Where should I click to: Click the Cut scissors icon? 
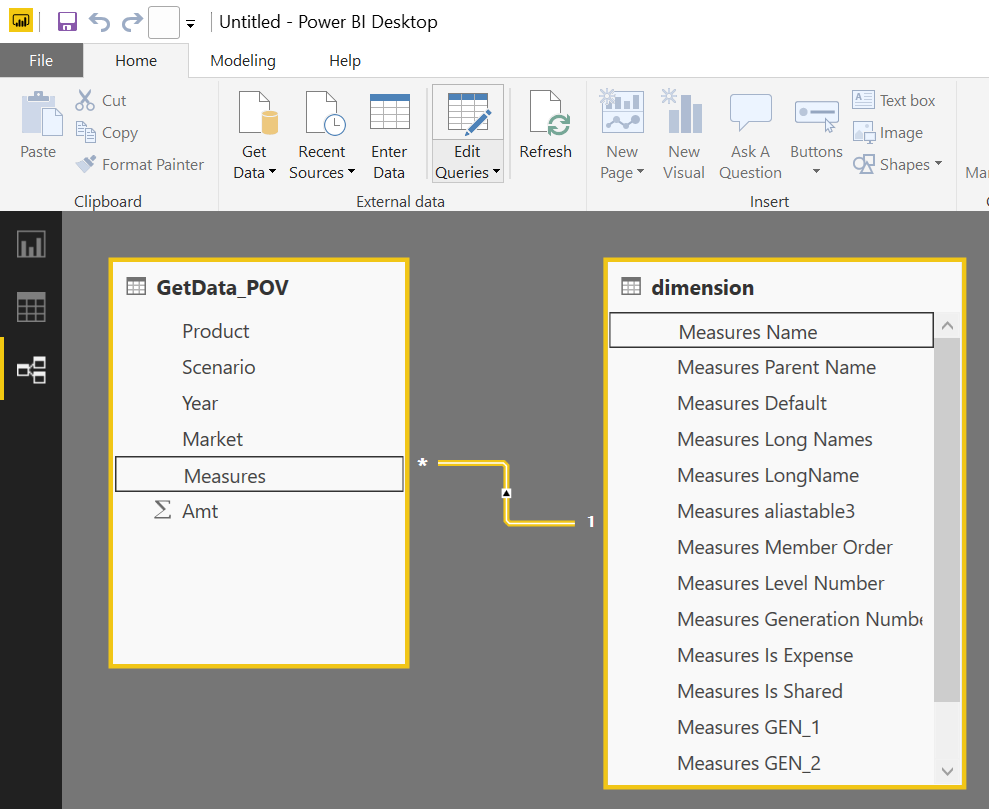tap(85, 100)
